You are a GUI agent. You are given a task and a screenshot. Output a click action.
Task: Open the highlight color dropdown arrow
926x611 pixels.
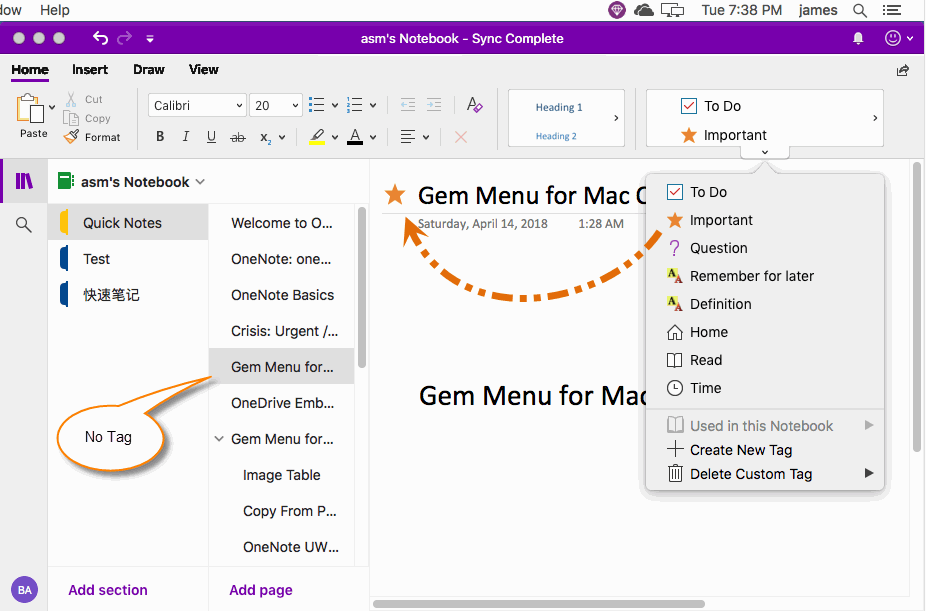[335, 138]
